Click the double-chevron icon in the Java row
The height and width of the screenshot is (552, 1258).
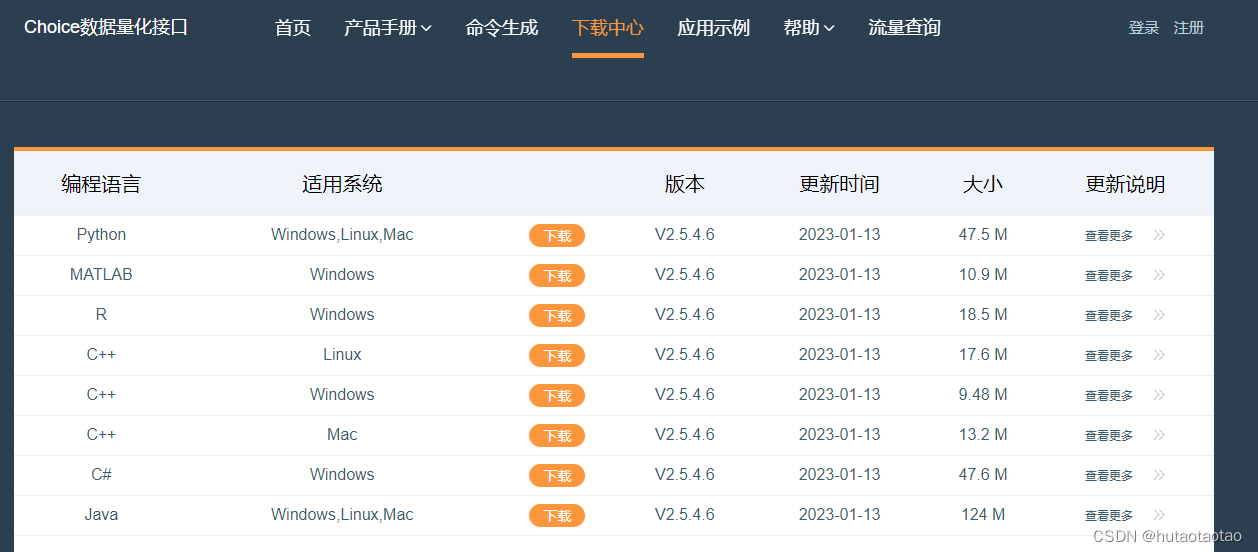1159,515
